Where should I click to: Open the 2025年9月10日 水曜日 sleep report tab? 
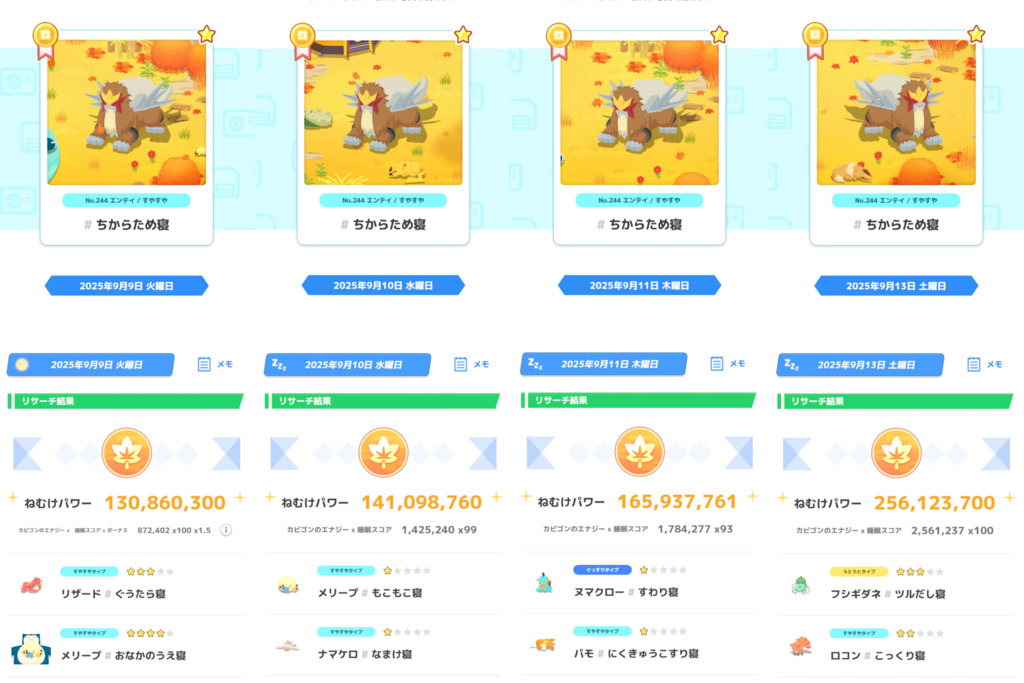(x=347, y=364)
